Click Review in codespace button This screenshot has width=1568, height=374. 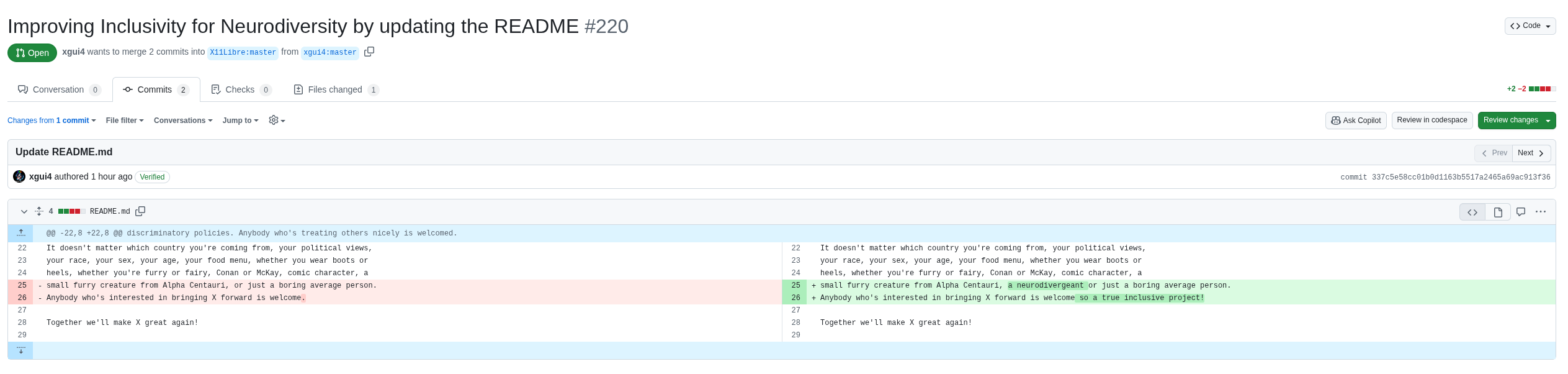click(x=1432, y=121)
